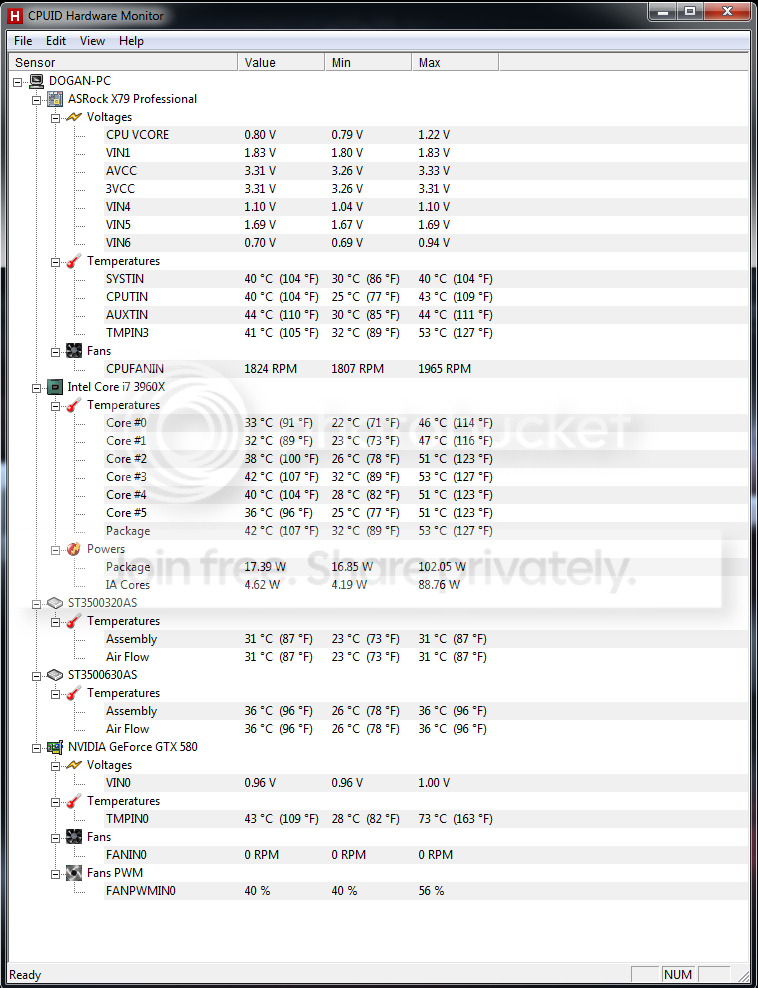Click the ST3500320AS Temperatures thermometer icon

(74, 621)
